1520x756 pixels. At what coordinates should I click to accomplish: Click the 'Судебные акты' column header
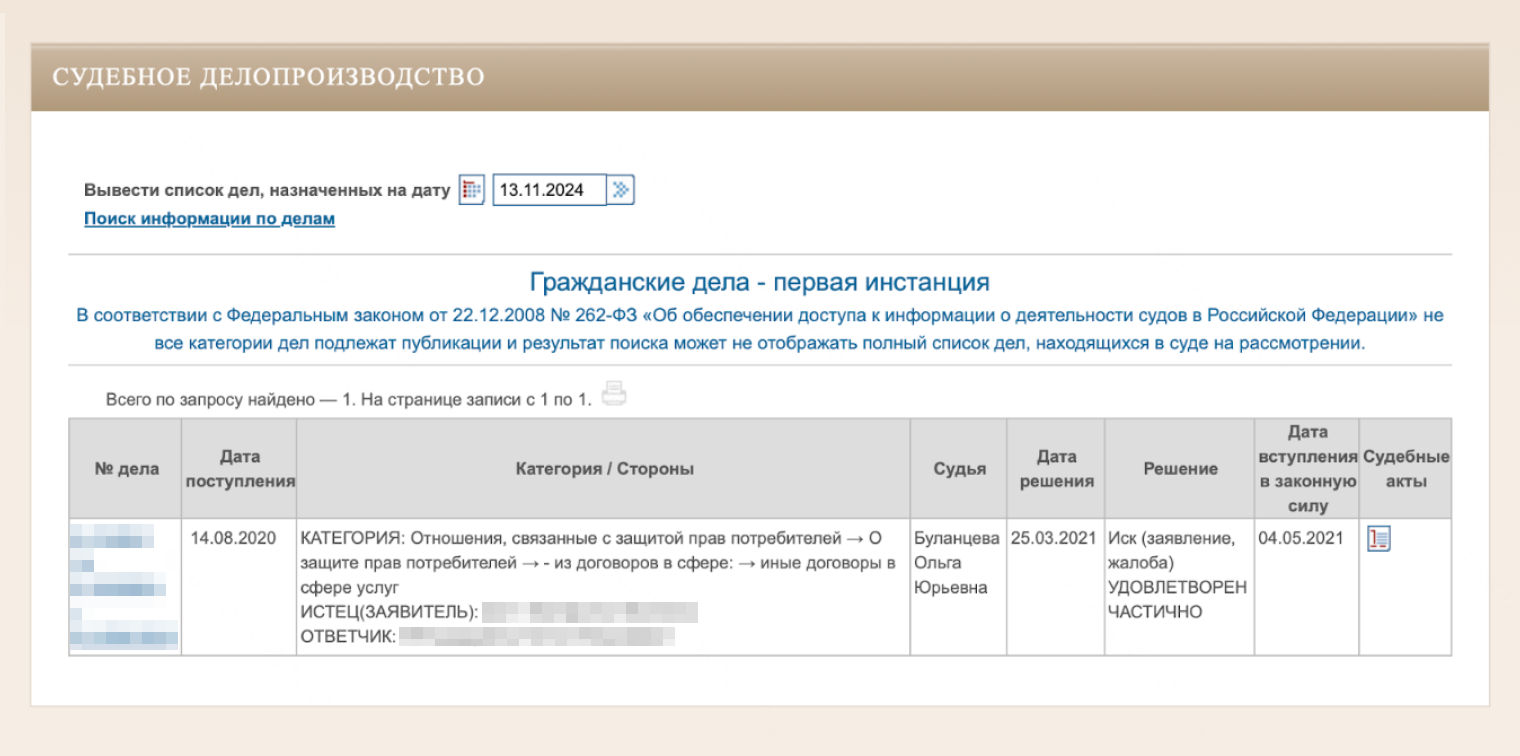1406,469
